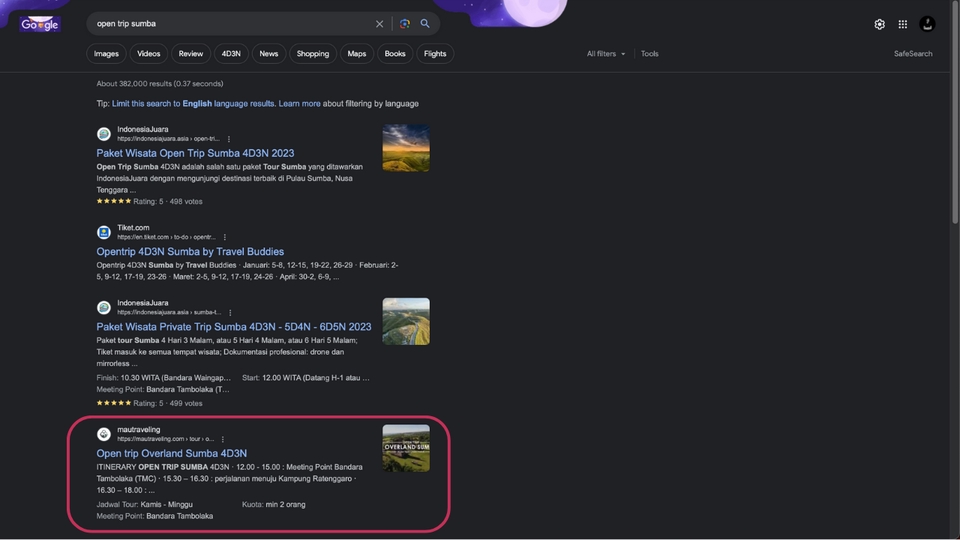Open the Google apps grid icon

click(x=902, y=24)
